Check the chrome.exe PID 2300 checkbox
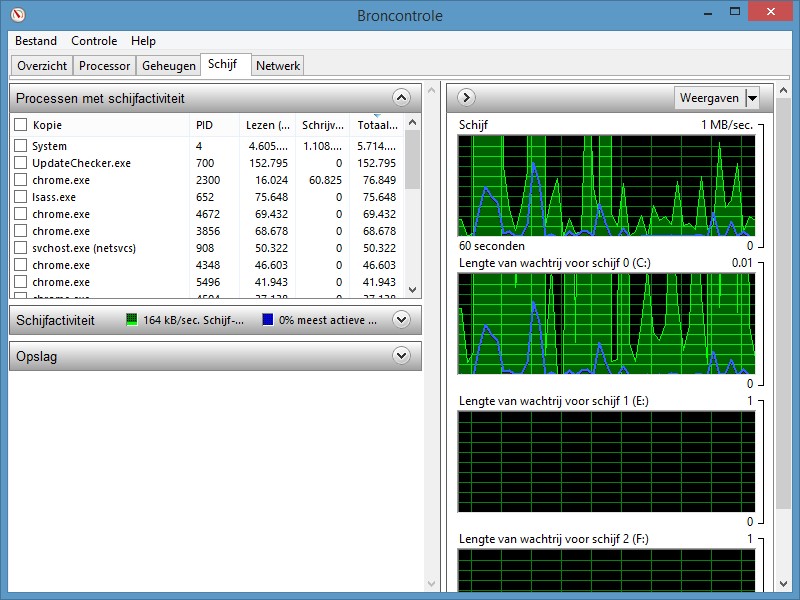Image resolution: width=800 pixels, height=600 pixels. 20,180
